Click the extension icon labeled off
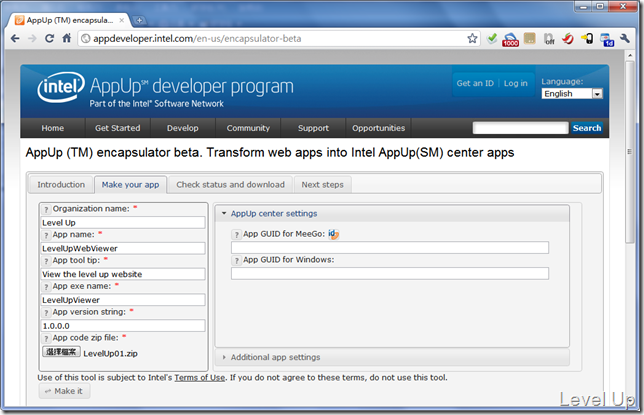Screen dimensions: 644x415 pyautogui.click(x=549, y=39)
